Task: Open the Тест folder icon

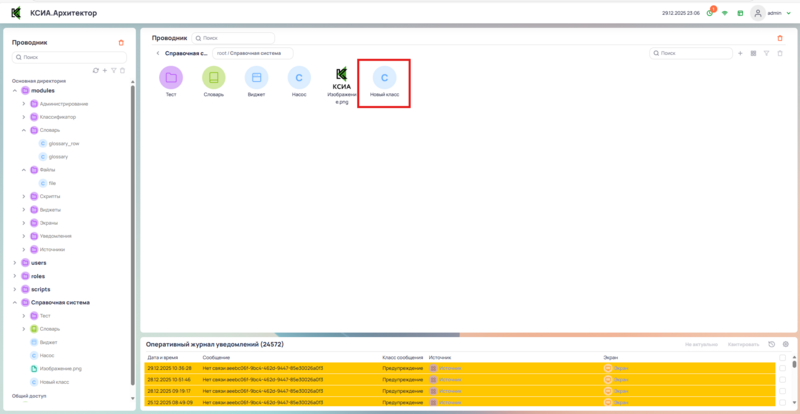Action: pos(171,78)
